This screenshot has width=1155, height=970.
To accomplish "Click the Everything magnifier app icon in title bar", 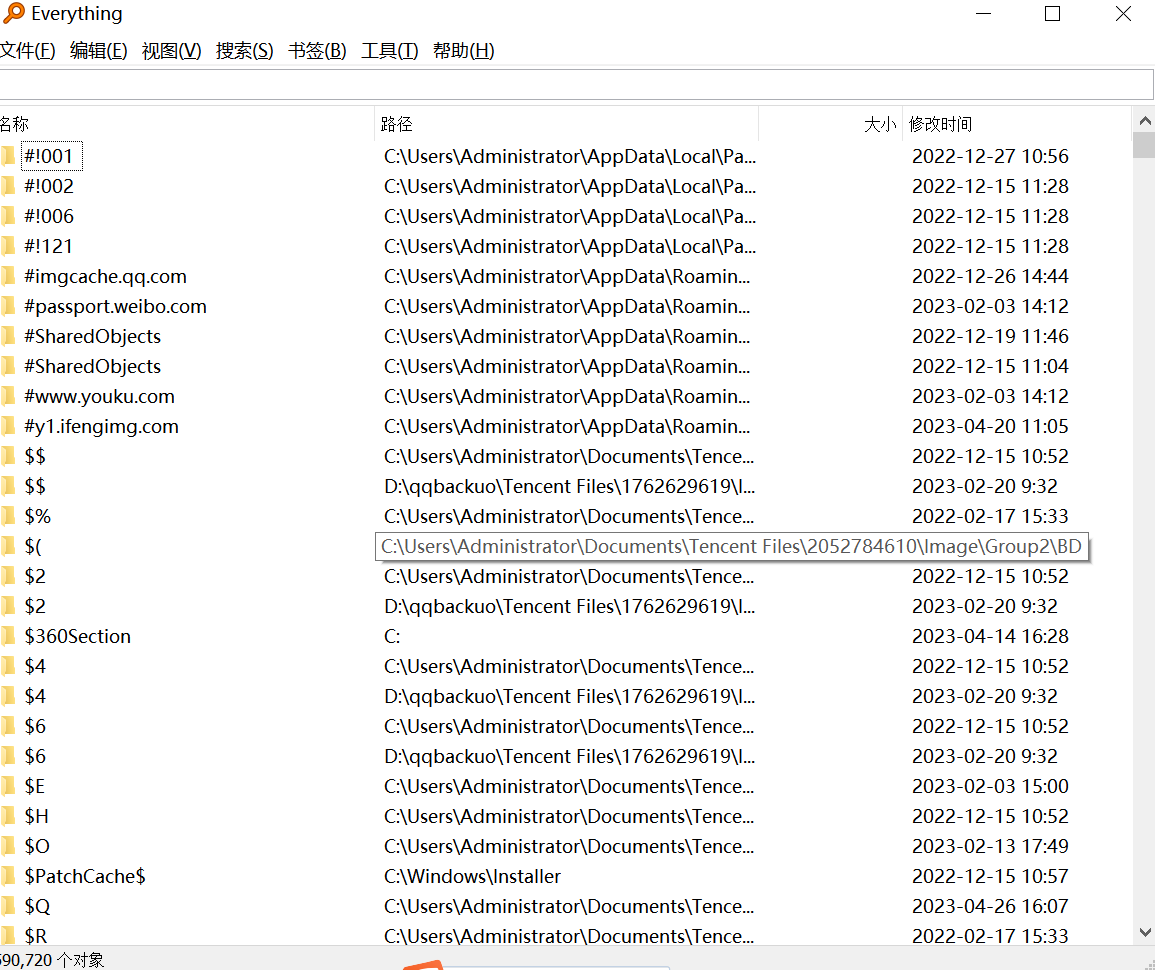I will (12, 14).
